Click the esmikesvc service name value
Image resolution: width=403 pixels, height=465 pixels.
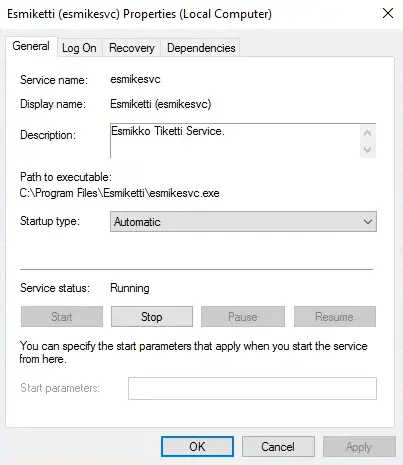tap(135, 79)
